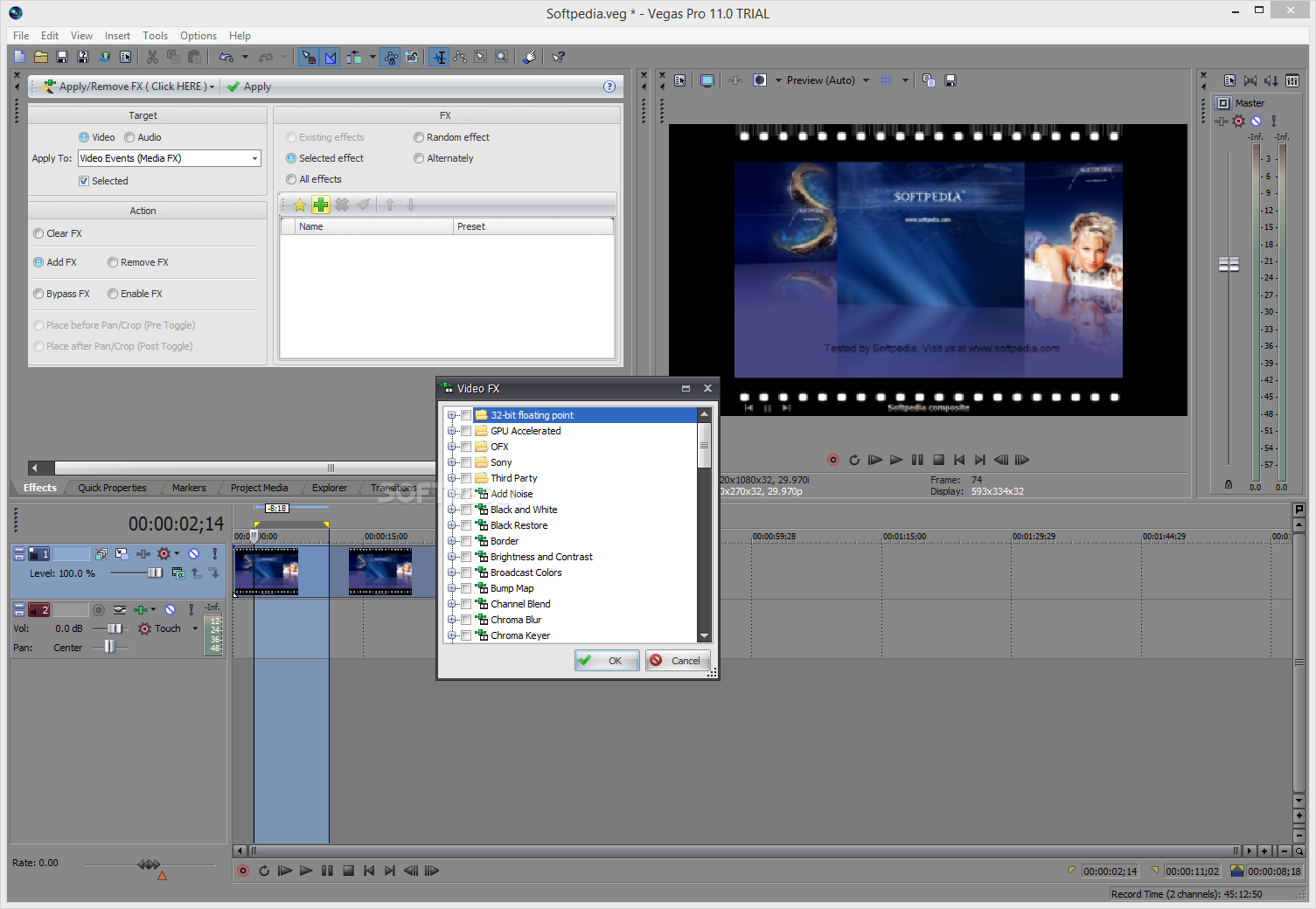Open the Touch automation mode dropdown

click(x=195, y=628)
